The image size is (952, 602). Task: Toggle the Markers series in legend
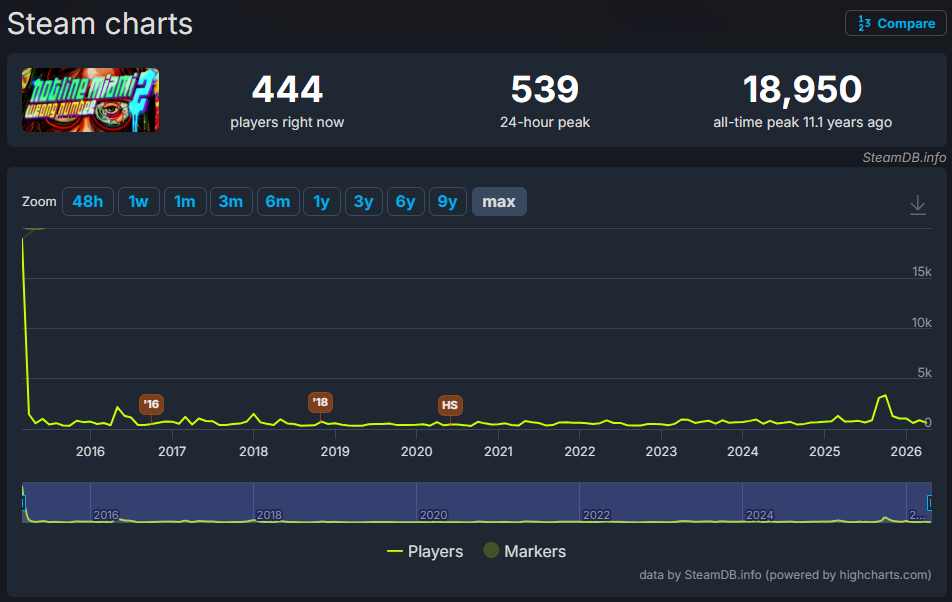pos(525,551)
